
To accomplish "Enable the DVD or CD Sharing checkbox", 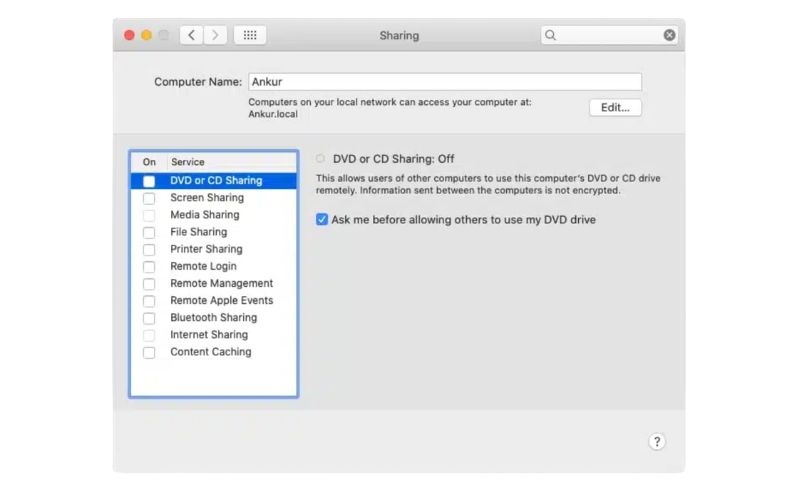I will tap(149, 181).
